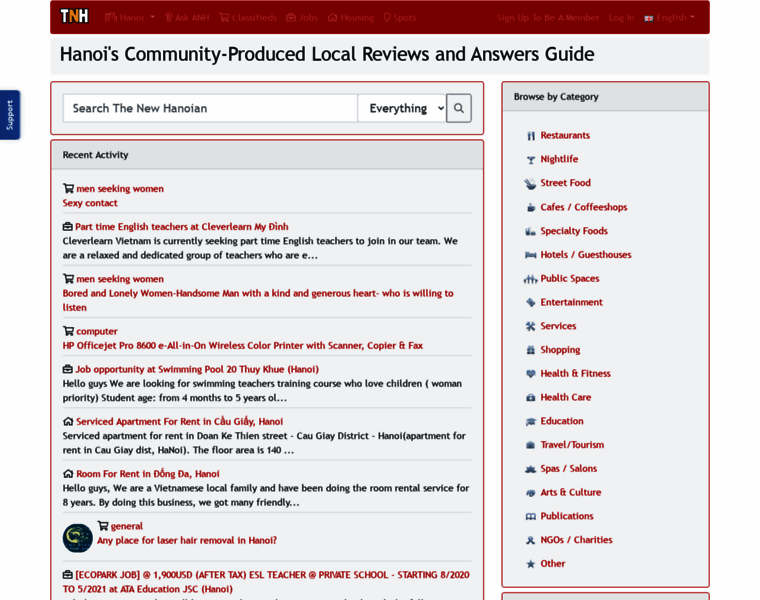Click the user avatar beside laser hair post

tap(77, 538)
